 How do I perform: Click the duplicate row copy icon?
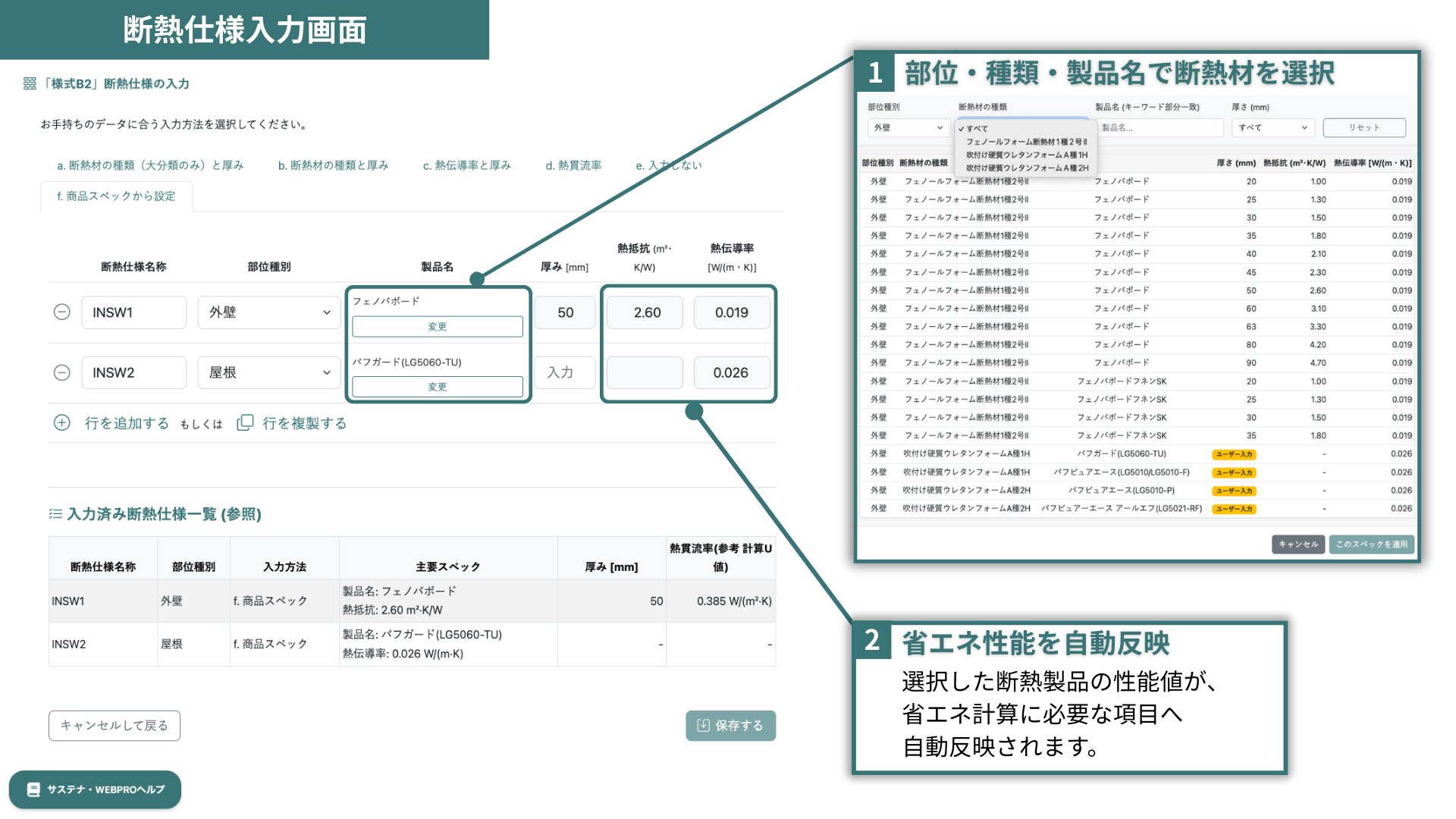click(245, 423)
